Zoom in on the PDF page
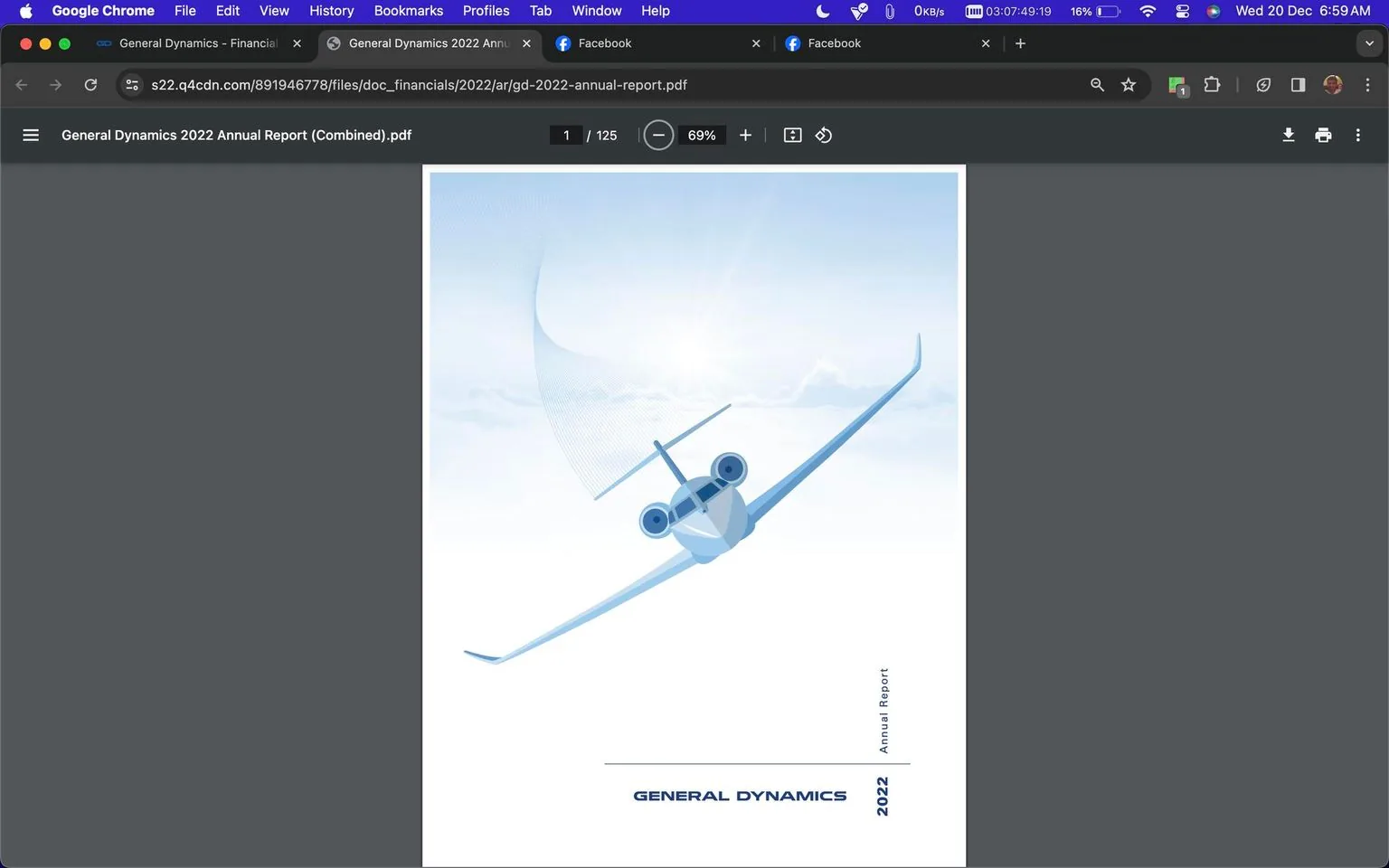The height and width of the screenshot is (868, 1389). 744,134
